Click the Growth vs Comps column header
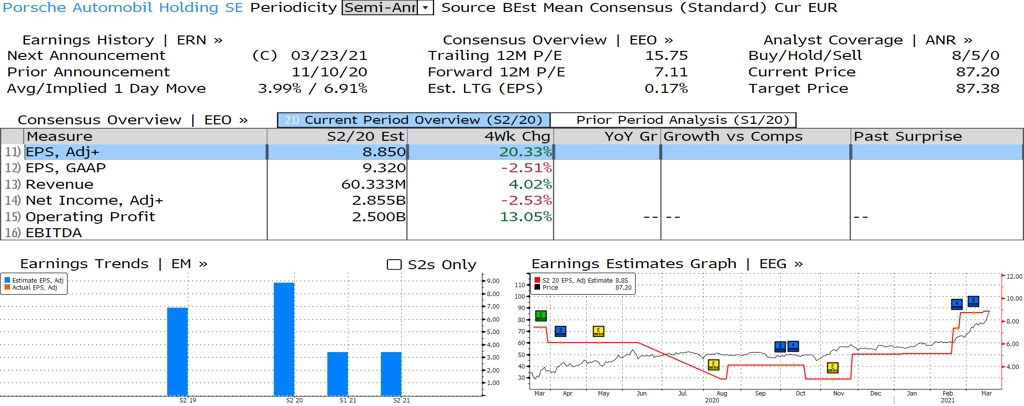Viewport: 1024px width, 406px height. tap(756, 136)
